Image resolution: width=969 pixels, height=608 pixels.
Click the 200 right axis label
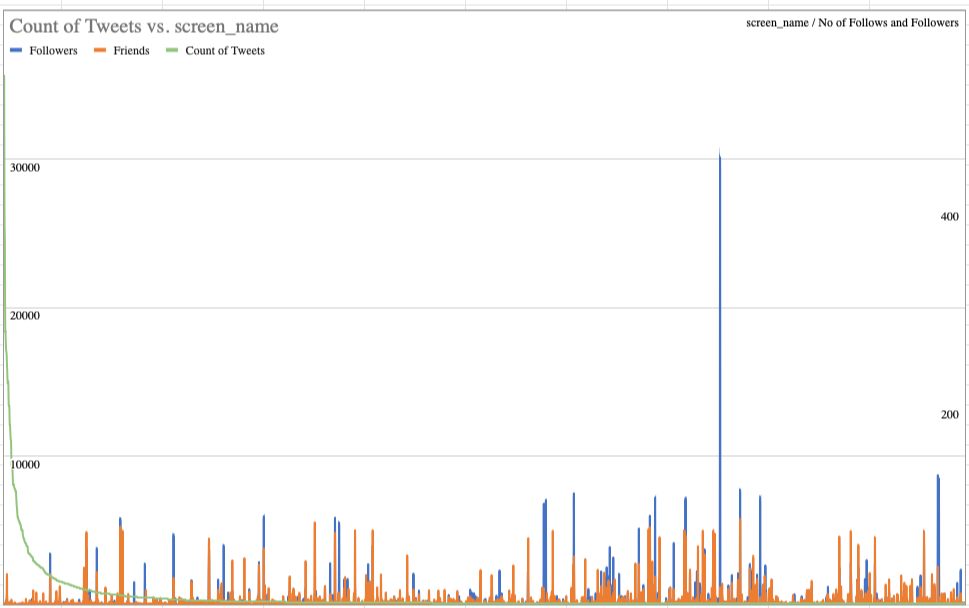pos(949,415)
